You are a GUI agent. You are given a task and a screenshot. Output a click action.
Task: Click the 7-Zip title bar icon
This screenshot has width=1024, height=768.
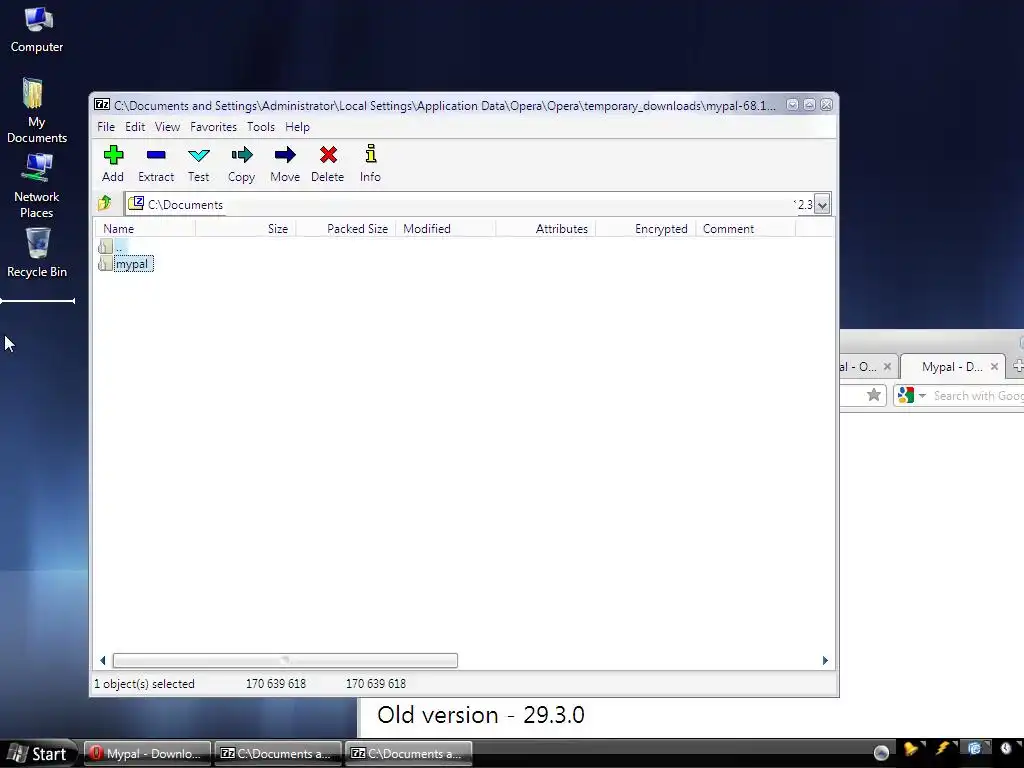[x=102, y=104]
